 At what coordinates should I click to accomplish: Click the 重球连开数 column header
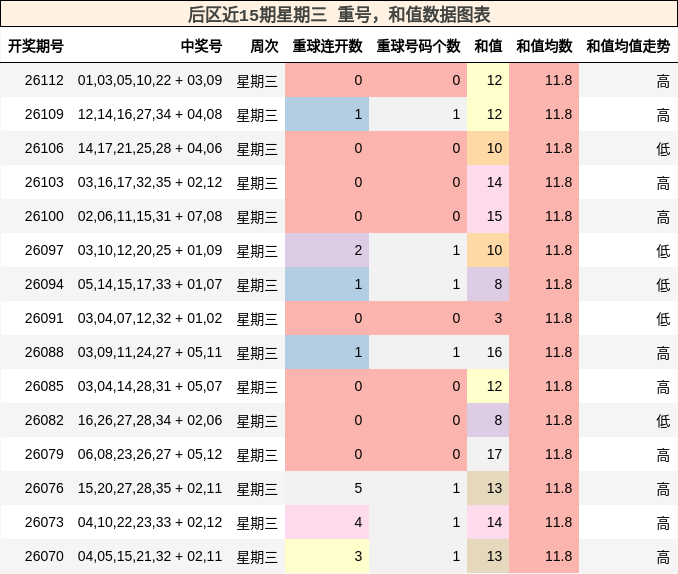[327, 46]
